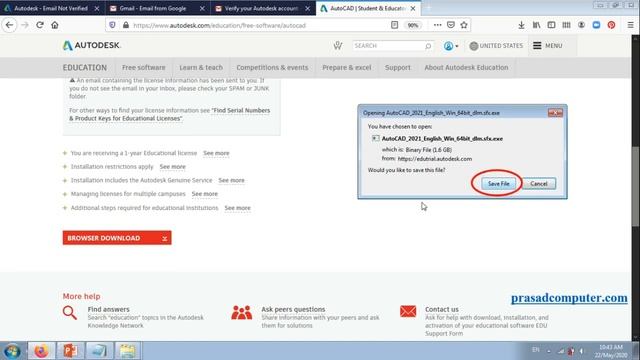The image size is (640, 360).
Task: Click the padlock site security icon
Action: tap(126, 25)
